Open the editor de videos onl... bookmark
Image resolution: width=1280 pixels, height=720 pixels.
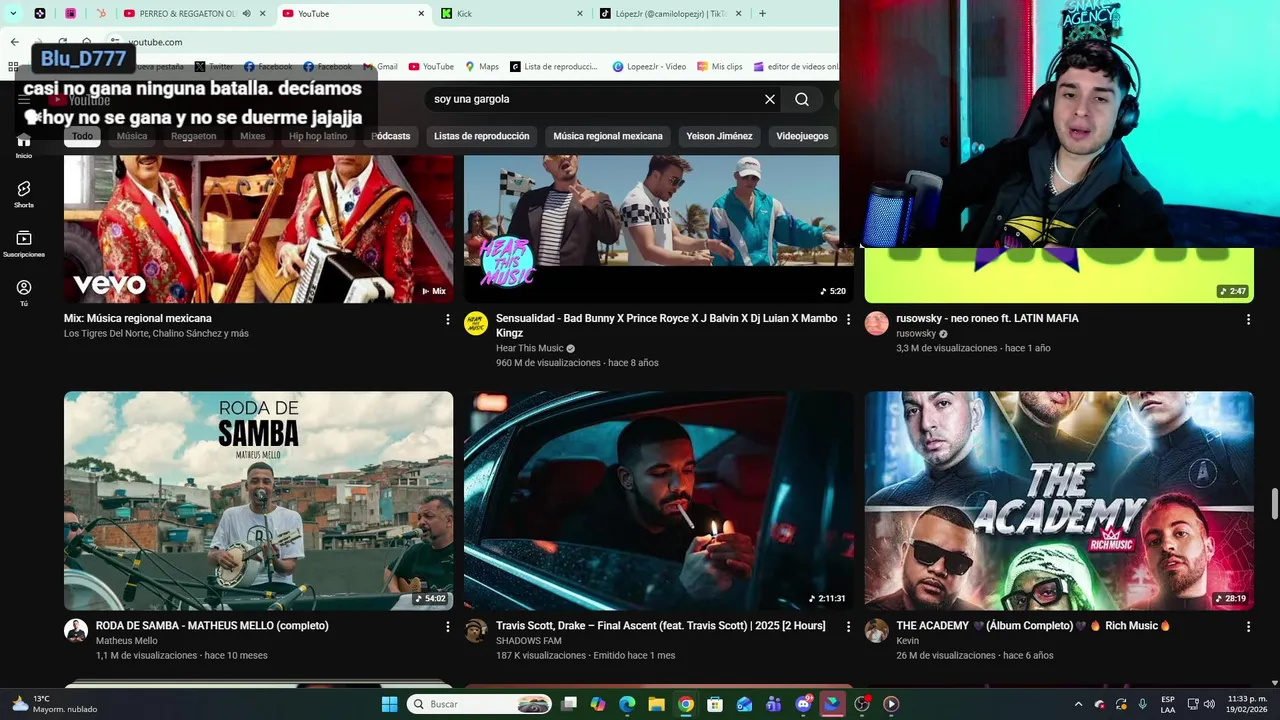pyautogui.click(x=796, y=67)
